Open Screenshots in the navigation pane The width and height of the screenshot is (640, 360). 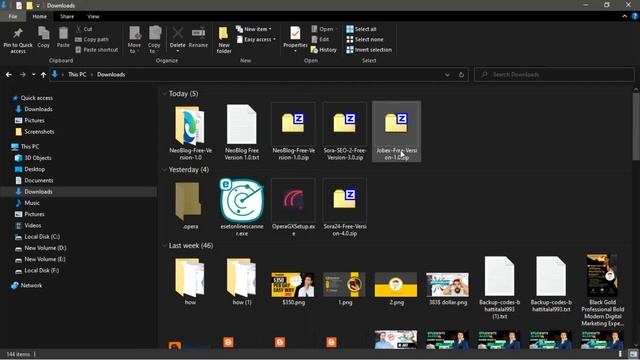tap(39, 132)
